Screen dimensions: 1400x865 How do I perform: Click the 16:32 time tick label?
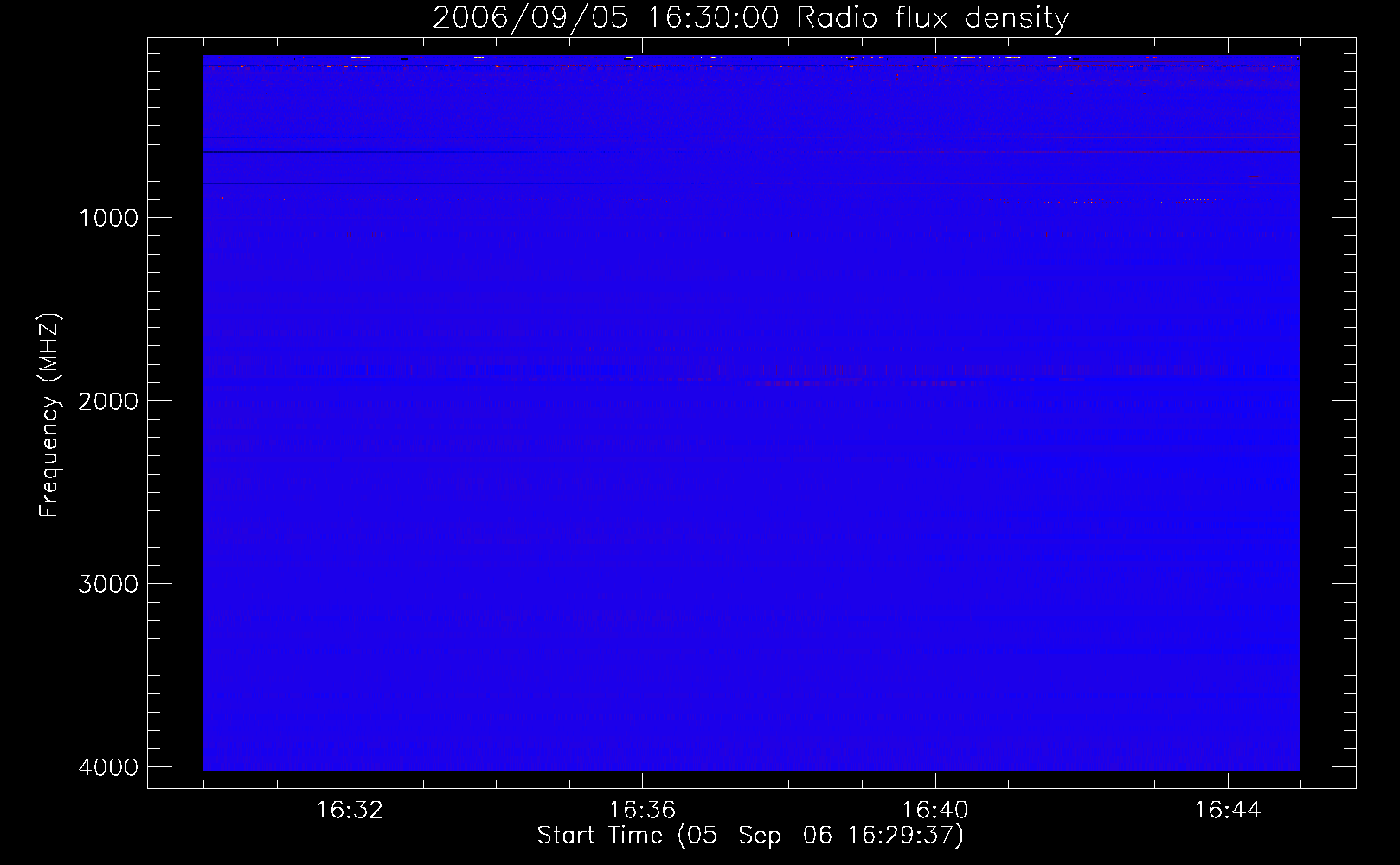[350, 811]
